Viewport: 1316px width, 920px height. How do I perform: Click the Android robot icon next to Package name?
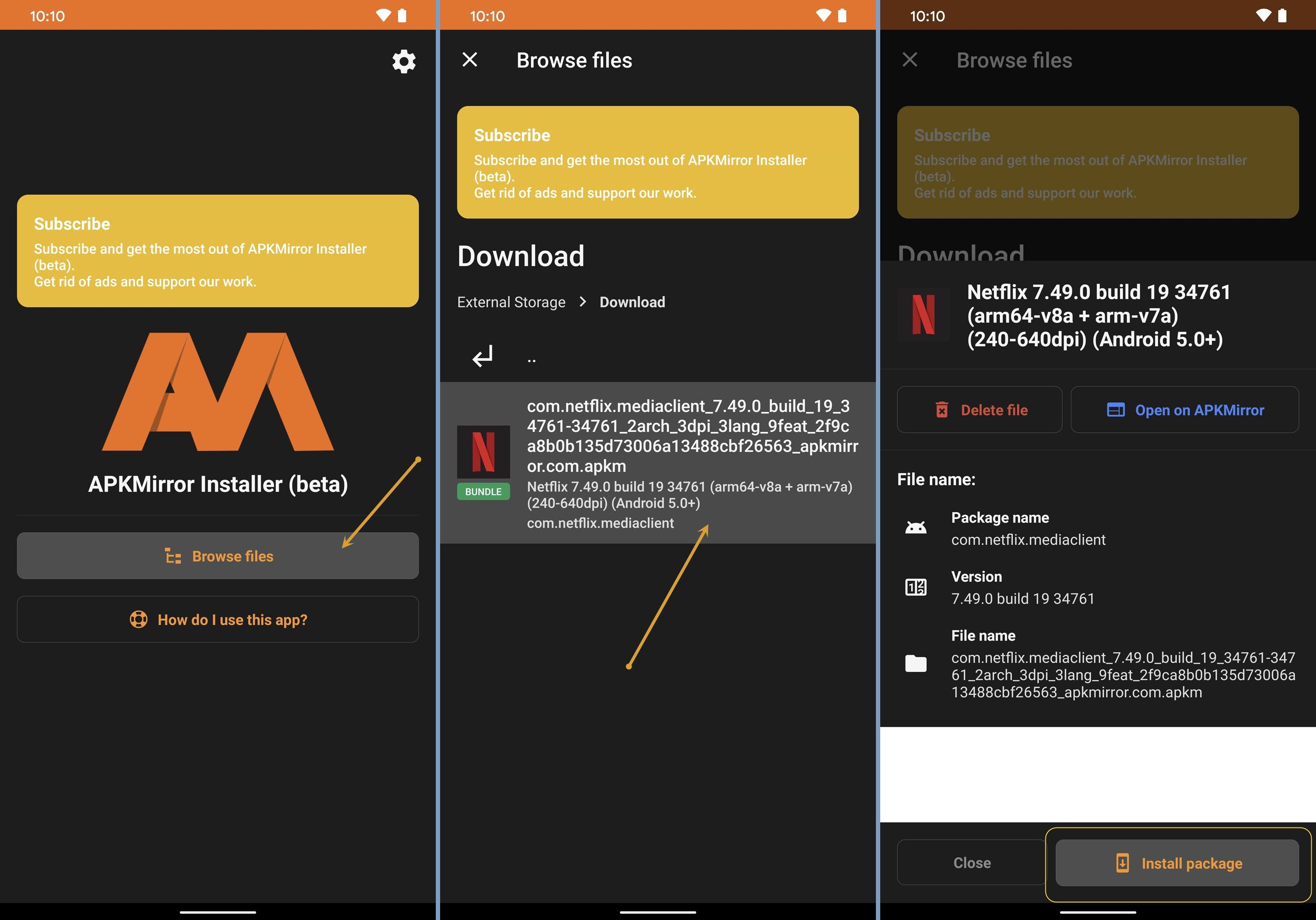[916, 527]
